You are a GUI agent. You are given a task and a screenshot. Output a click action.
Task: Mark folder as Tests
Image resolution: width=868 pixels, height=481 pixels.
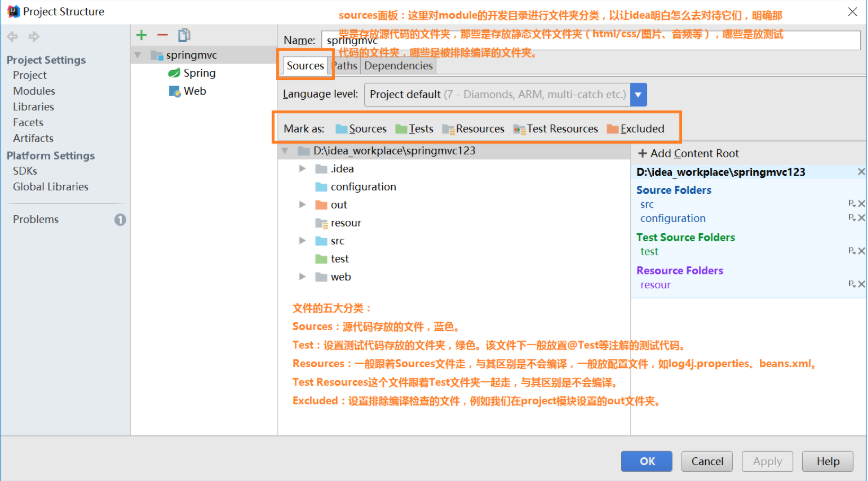pyautogui.click(x=415, y=129)
